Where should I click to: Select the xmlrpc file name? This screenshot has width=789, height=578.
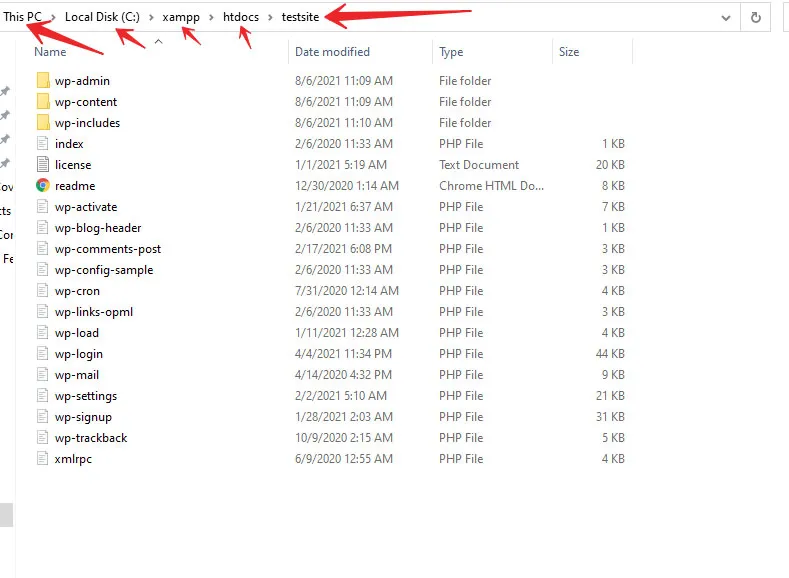point(73,459)
